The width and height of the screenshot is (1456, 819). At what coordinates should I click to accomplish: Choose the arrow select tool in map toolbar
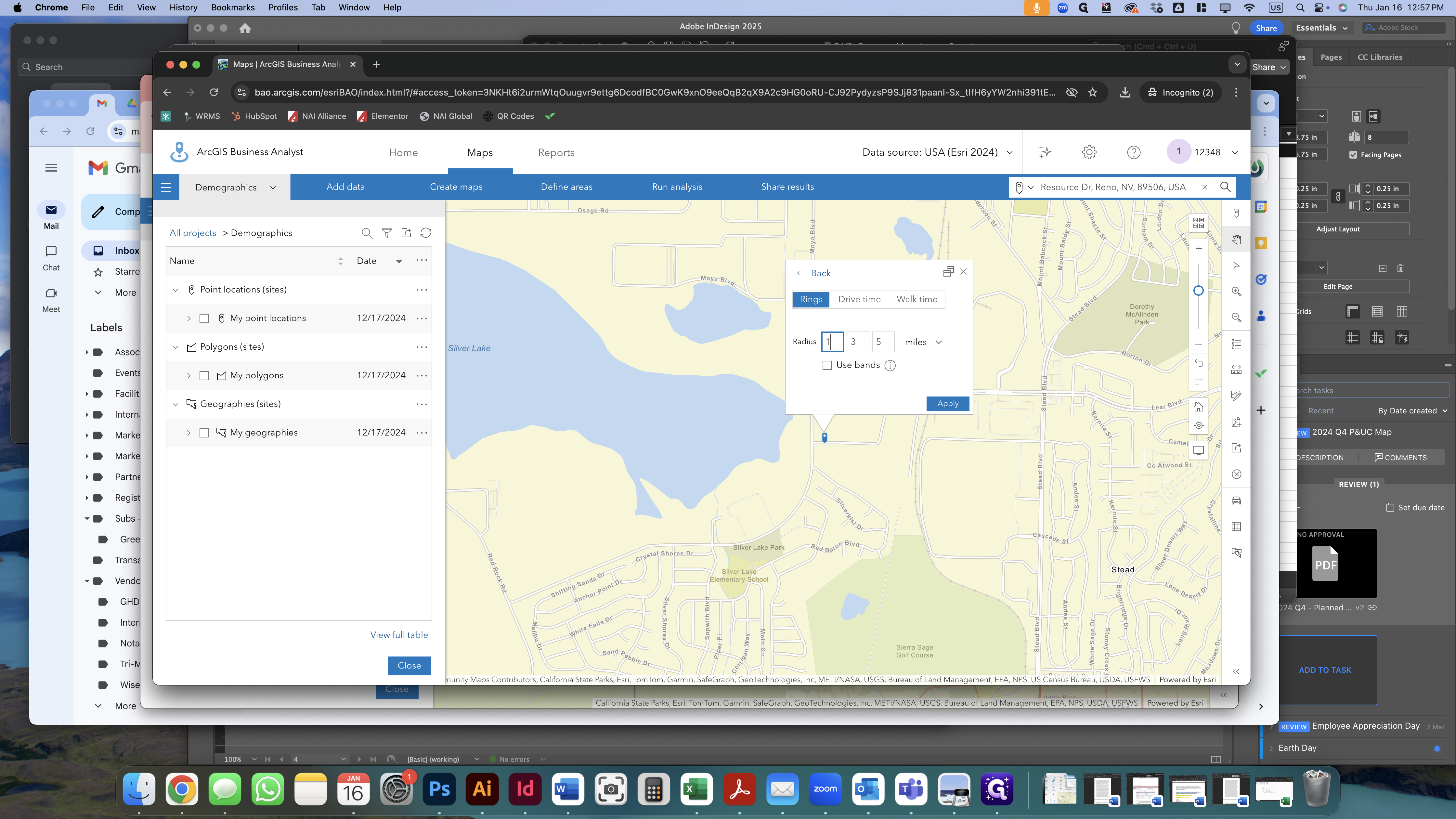(x=1236, y=265)
